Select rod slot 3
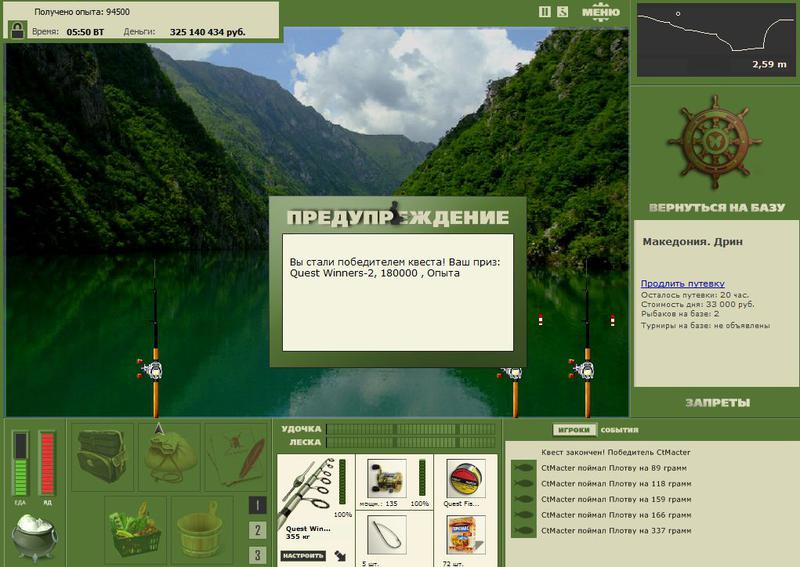Image resolution: width=800 pixels, height=567 pixels. pyautogui.click(x=258, y=555)
